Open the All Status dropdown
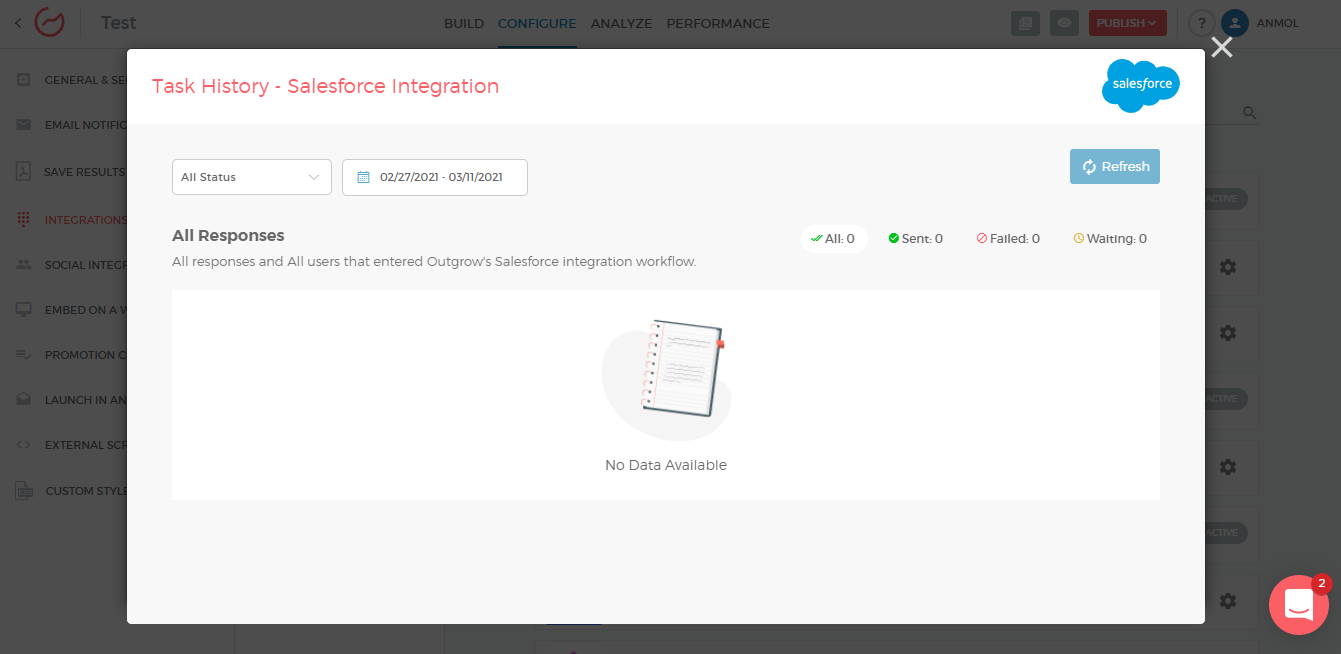This screenshot has width=1341, height=654. click(x=252, y=177)
